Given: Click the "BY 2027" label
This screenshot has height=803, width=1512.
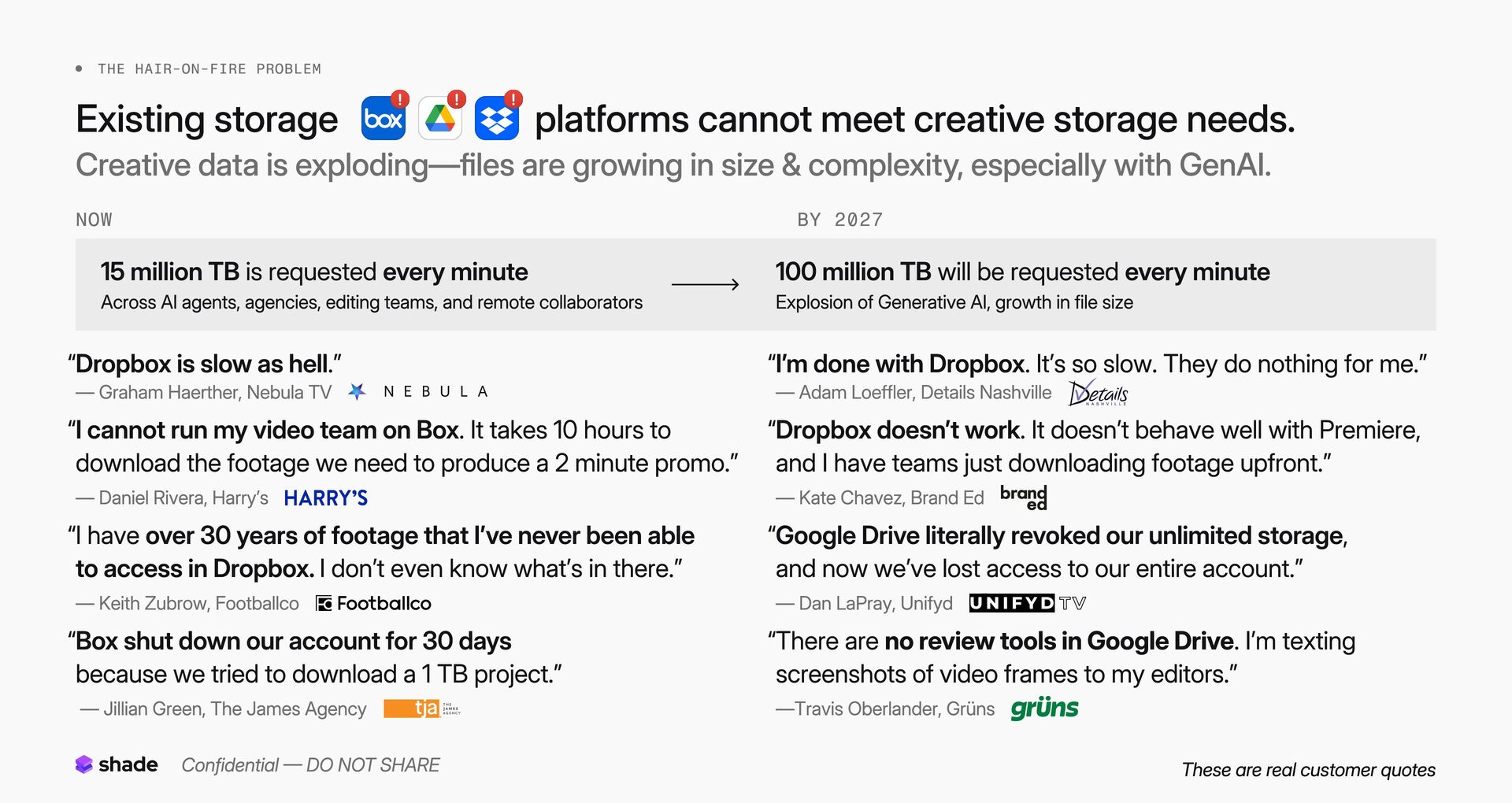Looking at the screenshot, I should [839, 220].
